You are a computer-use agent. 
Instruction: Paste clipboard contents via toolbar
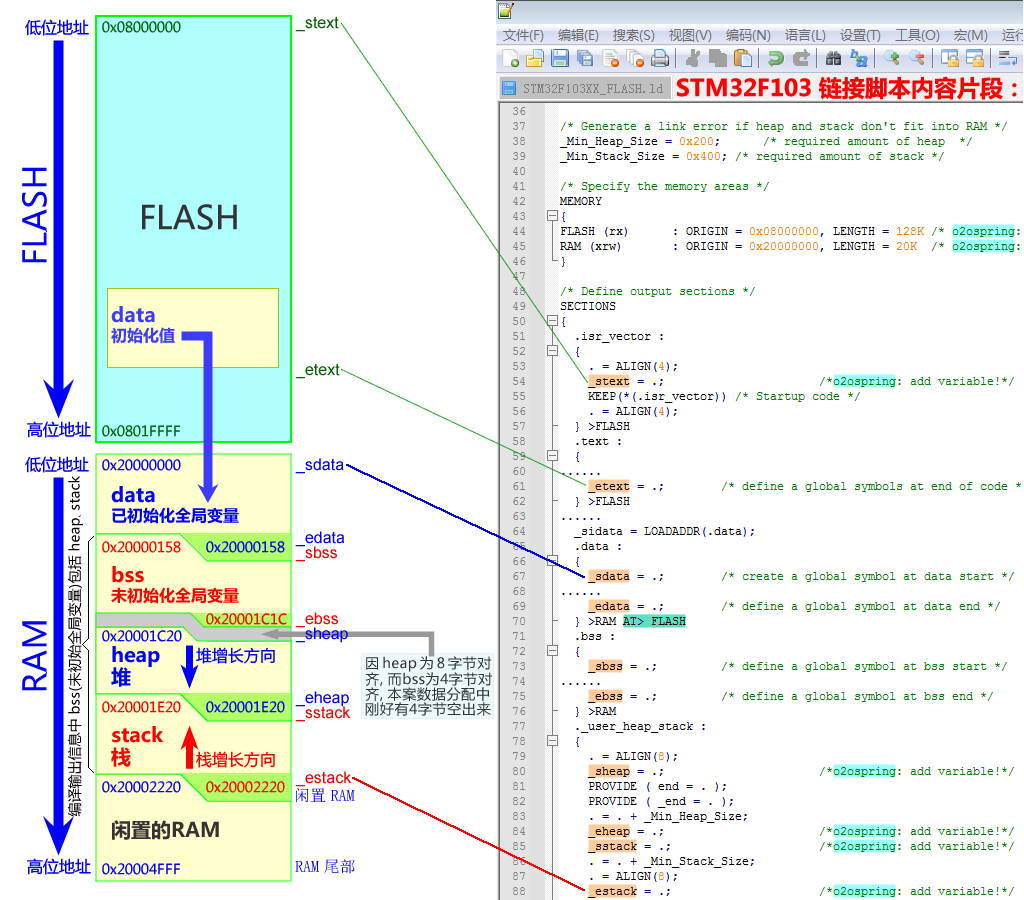(x=743, y=58)
